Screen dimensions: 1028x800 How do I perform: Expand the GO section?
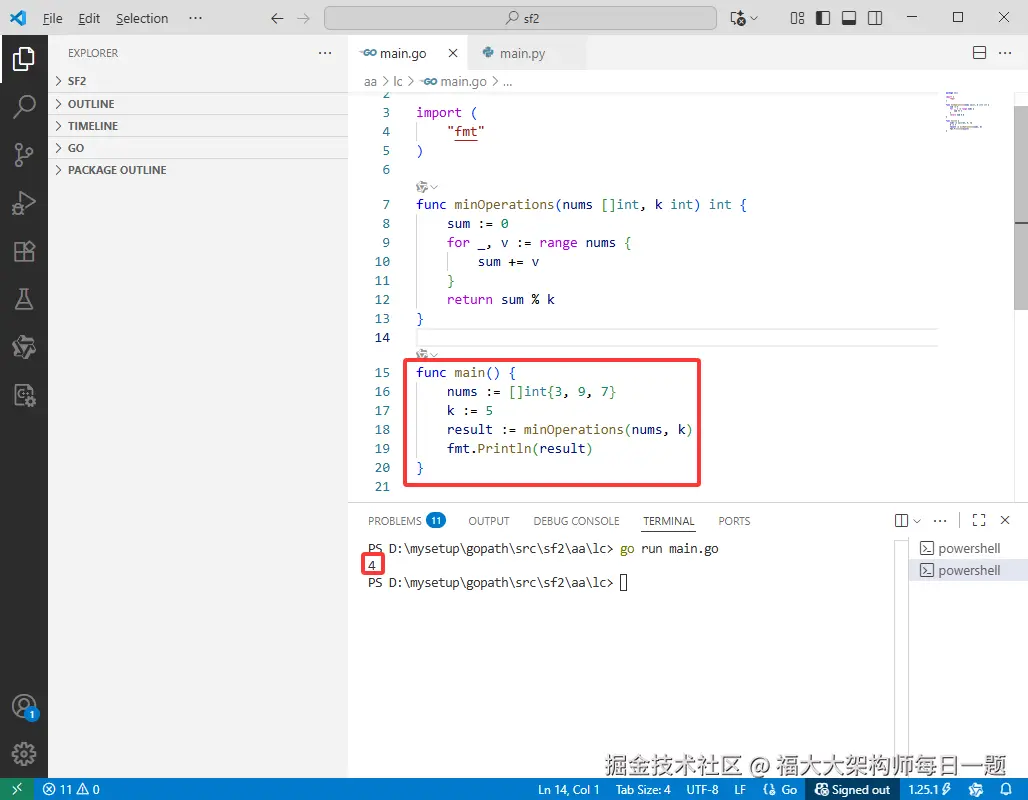tap(198, 148)
